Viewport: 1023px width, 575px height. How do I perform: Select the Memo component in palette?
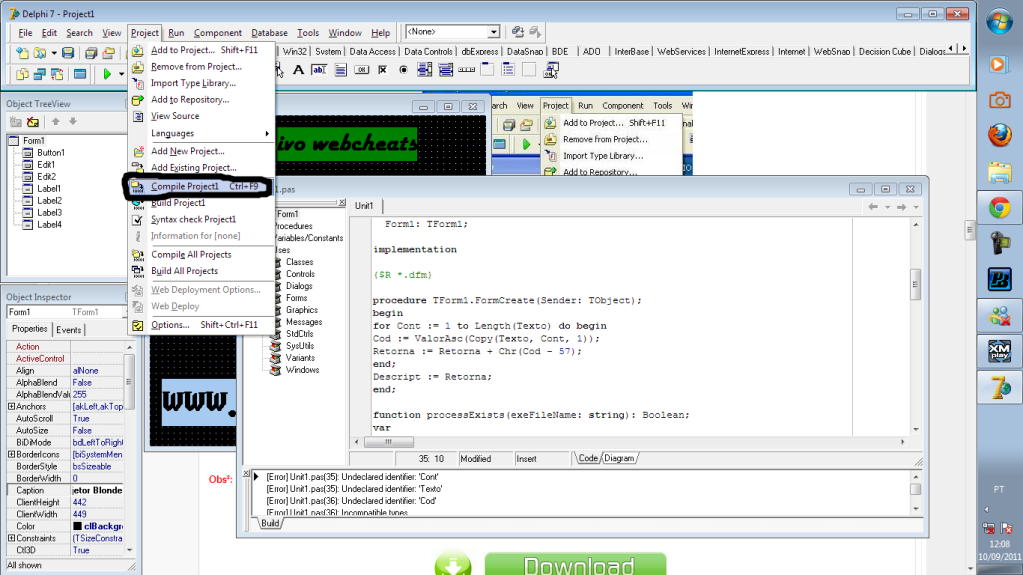340,70
